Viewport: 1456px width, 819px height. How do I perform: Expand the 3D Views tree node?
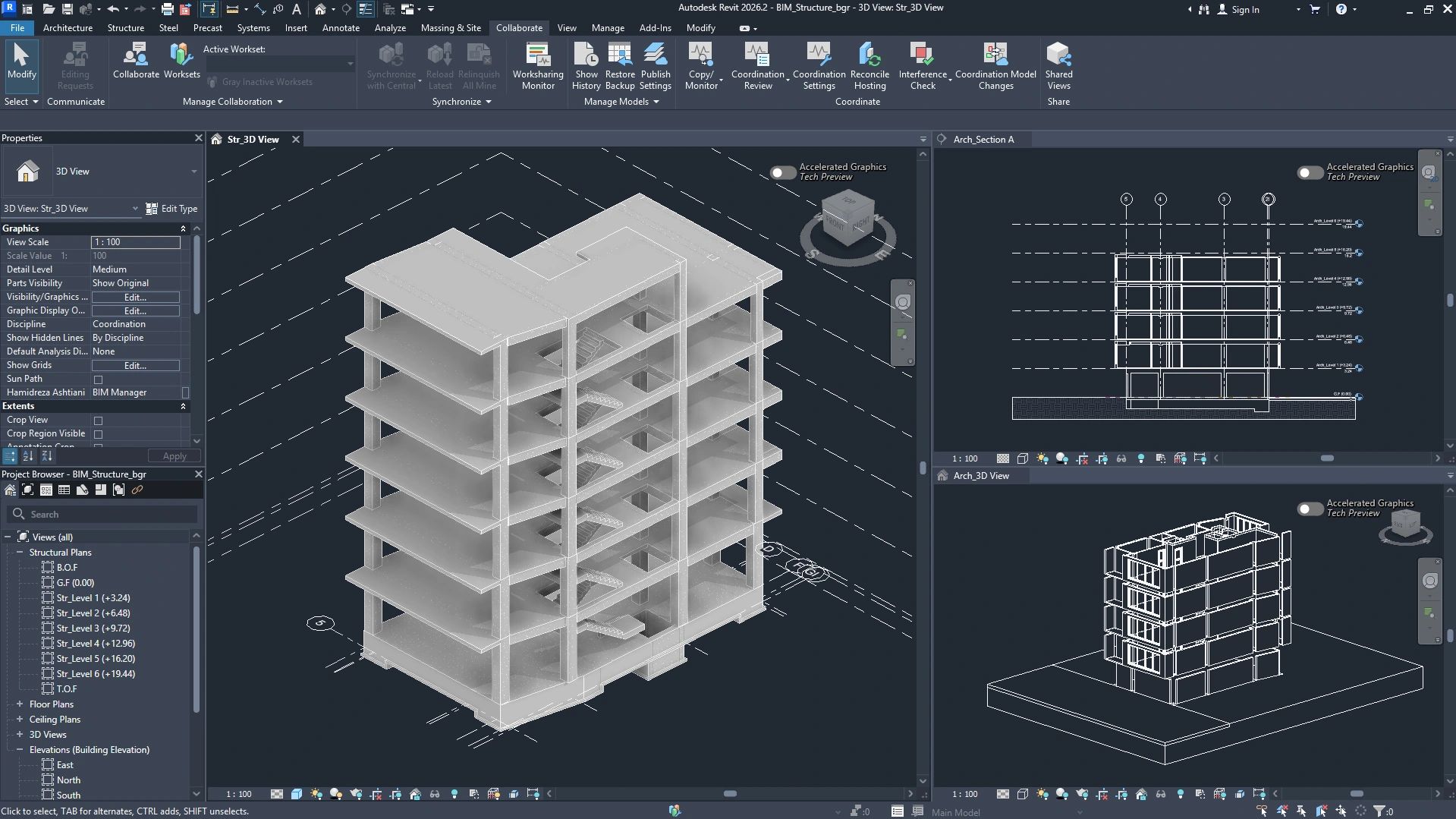(20, 735)
